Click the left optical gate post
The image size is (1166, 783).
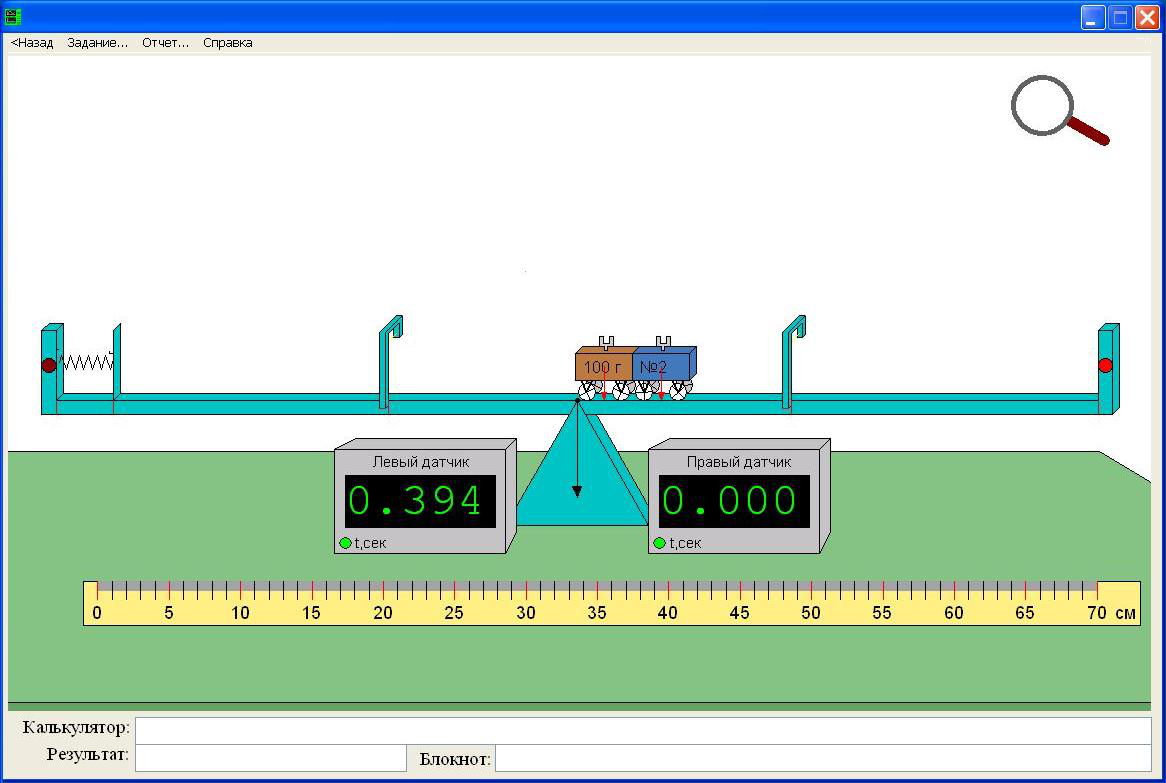386,365
